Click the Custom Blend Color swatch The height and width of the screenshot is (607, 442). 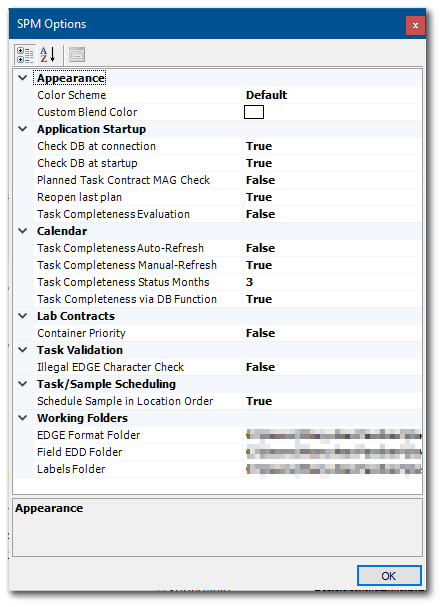[254, 112]
